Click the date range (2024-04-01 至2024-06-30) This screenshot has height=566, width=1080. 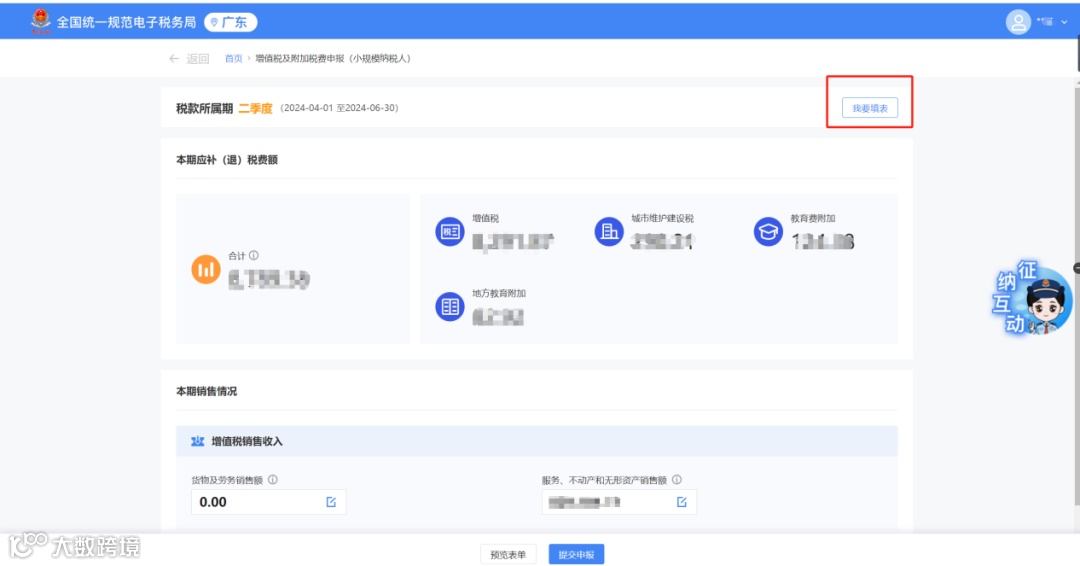[339, 108]
